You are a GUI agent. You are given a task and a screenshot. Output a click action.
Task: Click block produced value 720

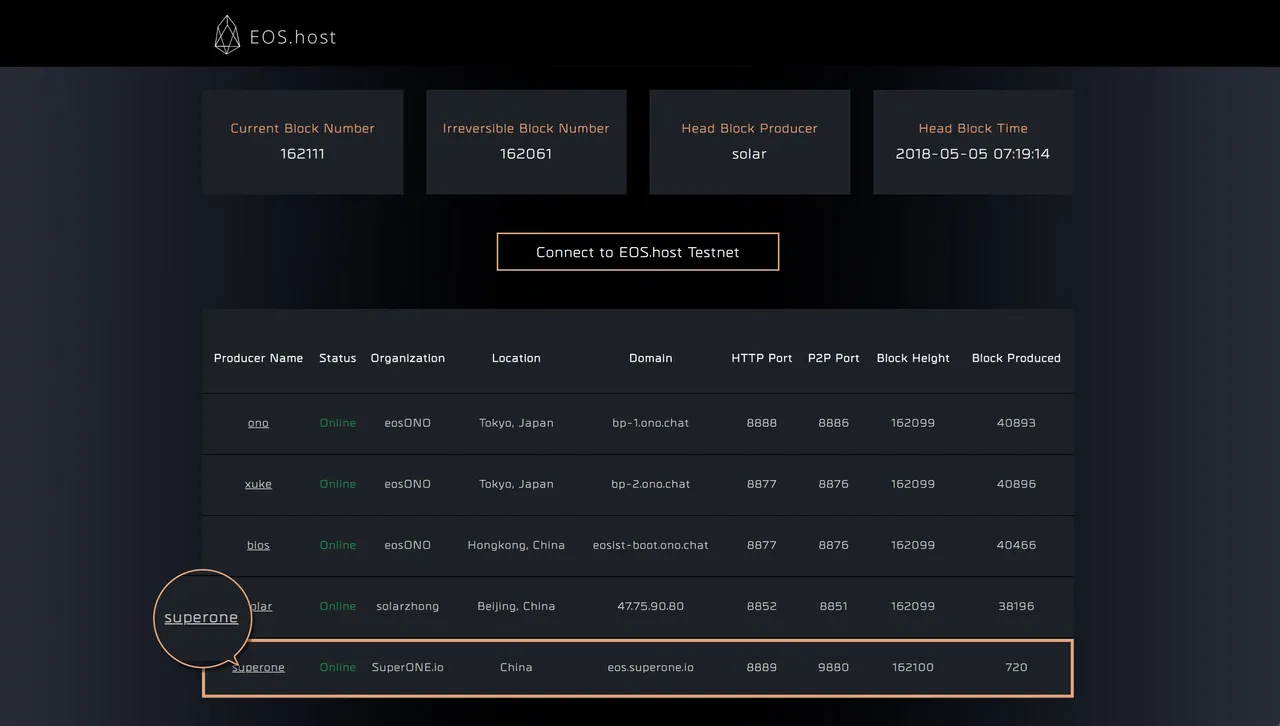pos(1016,667)
